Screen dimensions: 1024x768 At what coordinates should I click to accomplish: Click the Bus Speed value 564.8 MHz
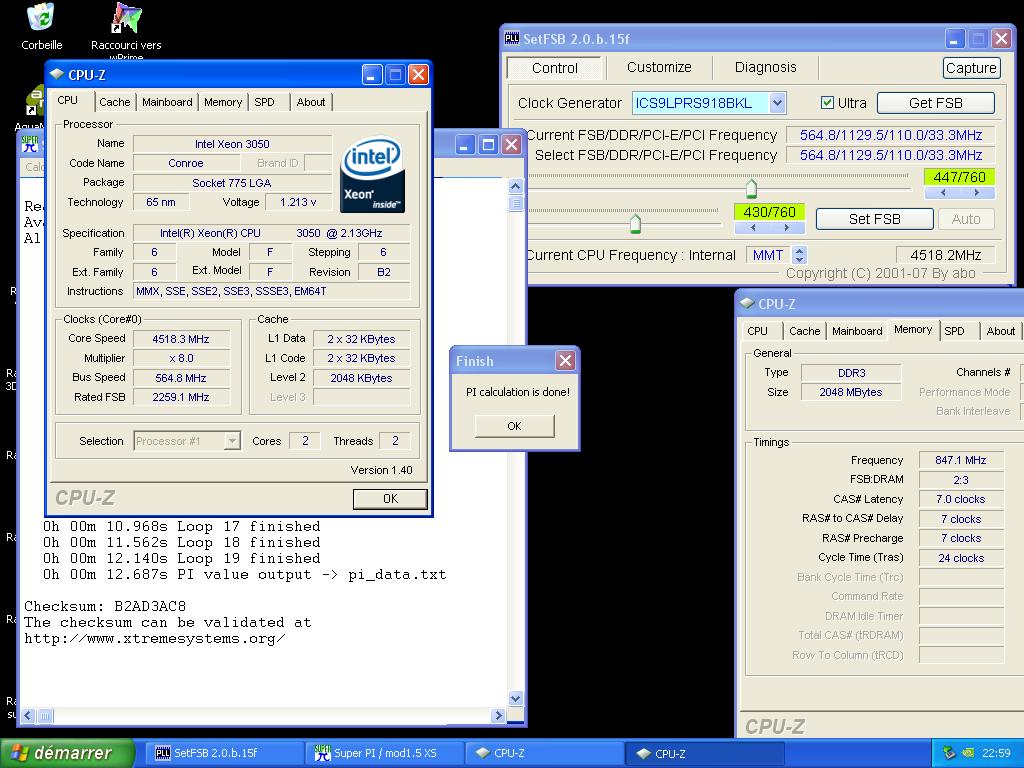(x=181, y=378)
